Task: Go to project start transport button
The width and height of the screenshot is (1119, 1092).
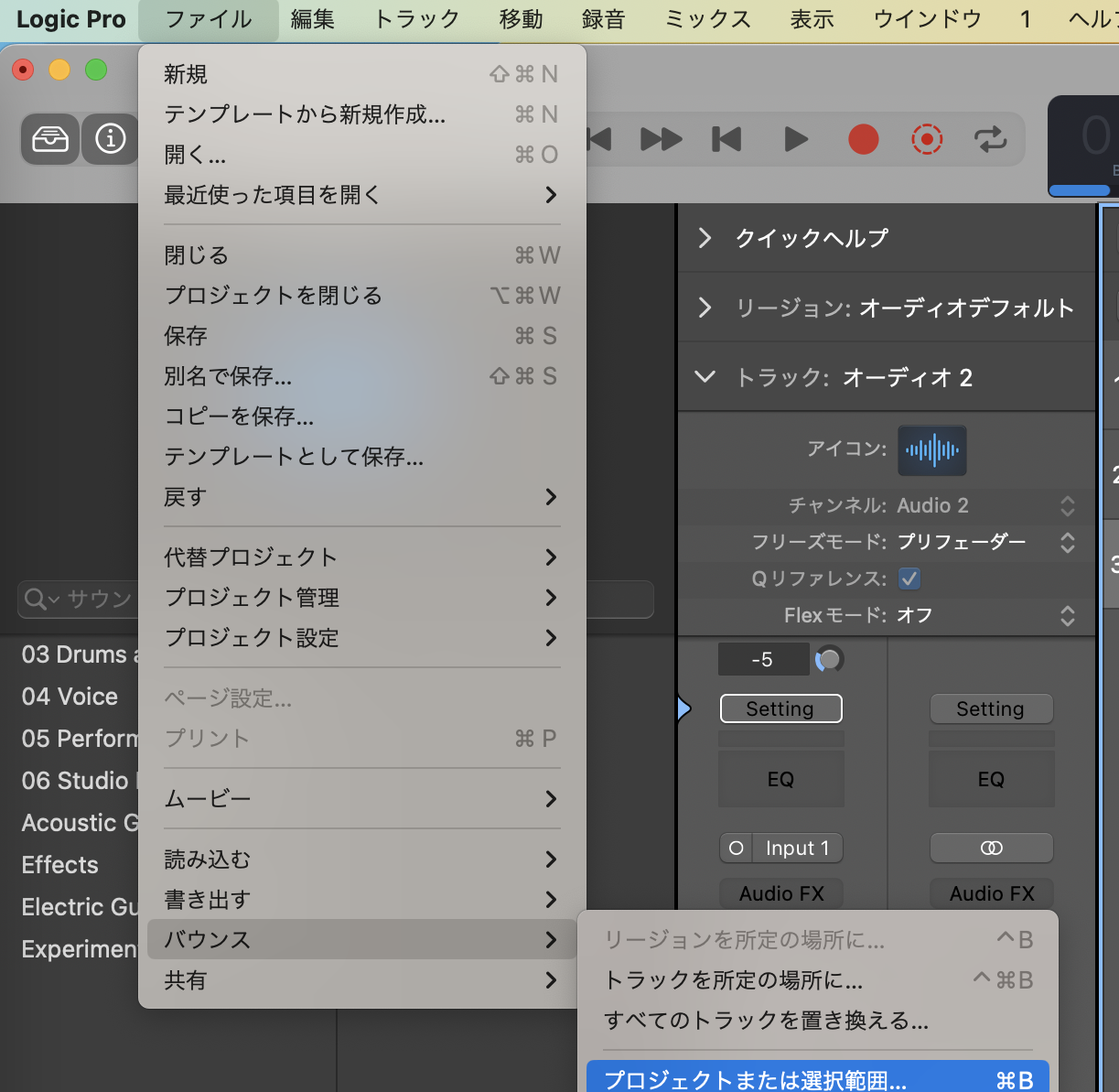Action: point(726,139)
